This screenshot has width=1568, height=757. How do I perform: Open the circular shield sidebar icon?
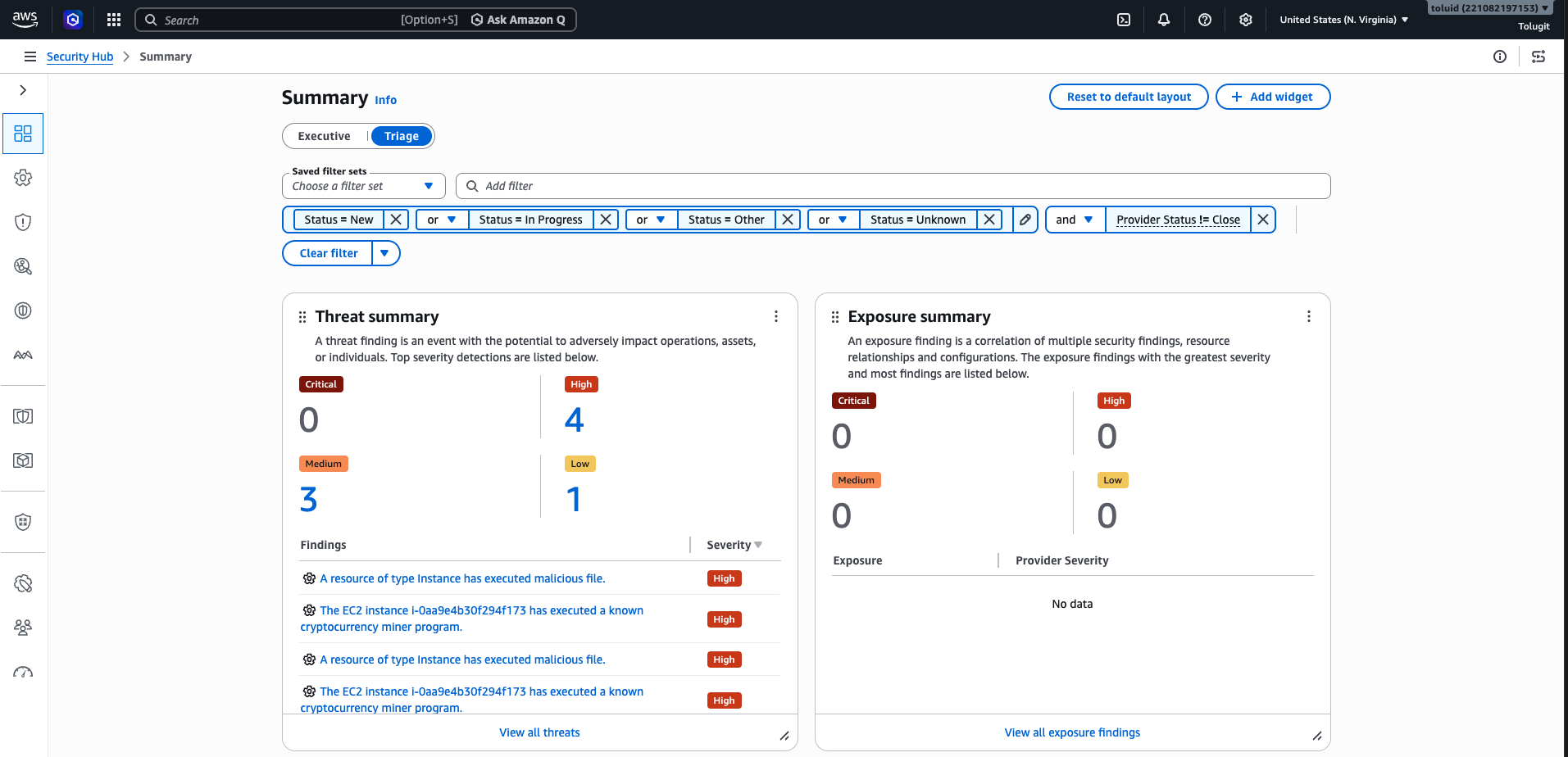coord(23,311)
